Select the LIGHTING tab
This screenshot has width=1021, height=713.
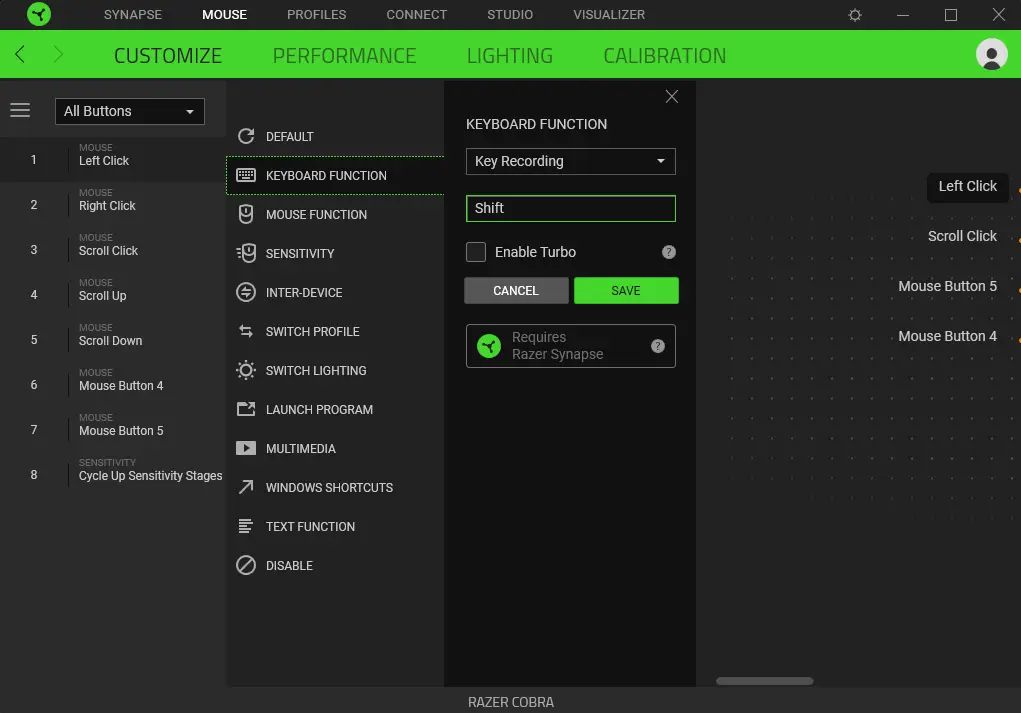[510, 55]
